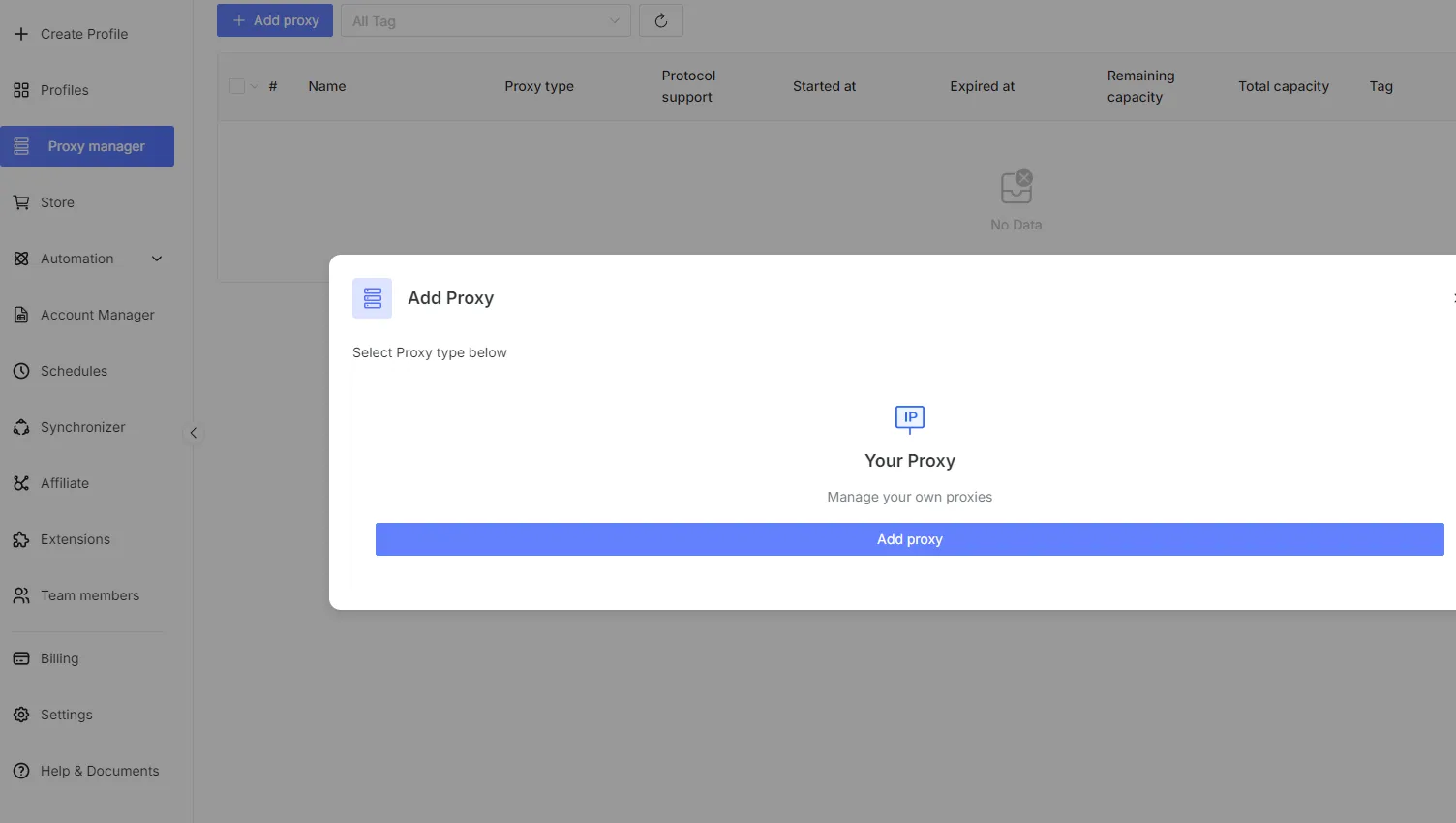Click the Synchronizer icon in sidebar
The width and height of the screenshot is (1456, 823).
[x=21, y=427]
